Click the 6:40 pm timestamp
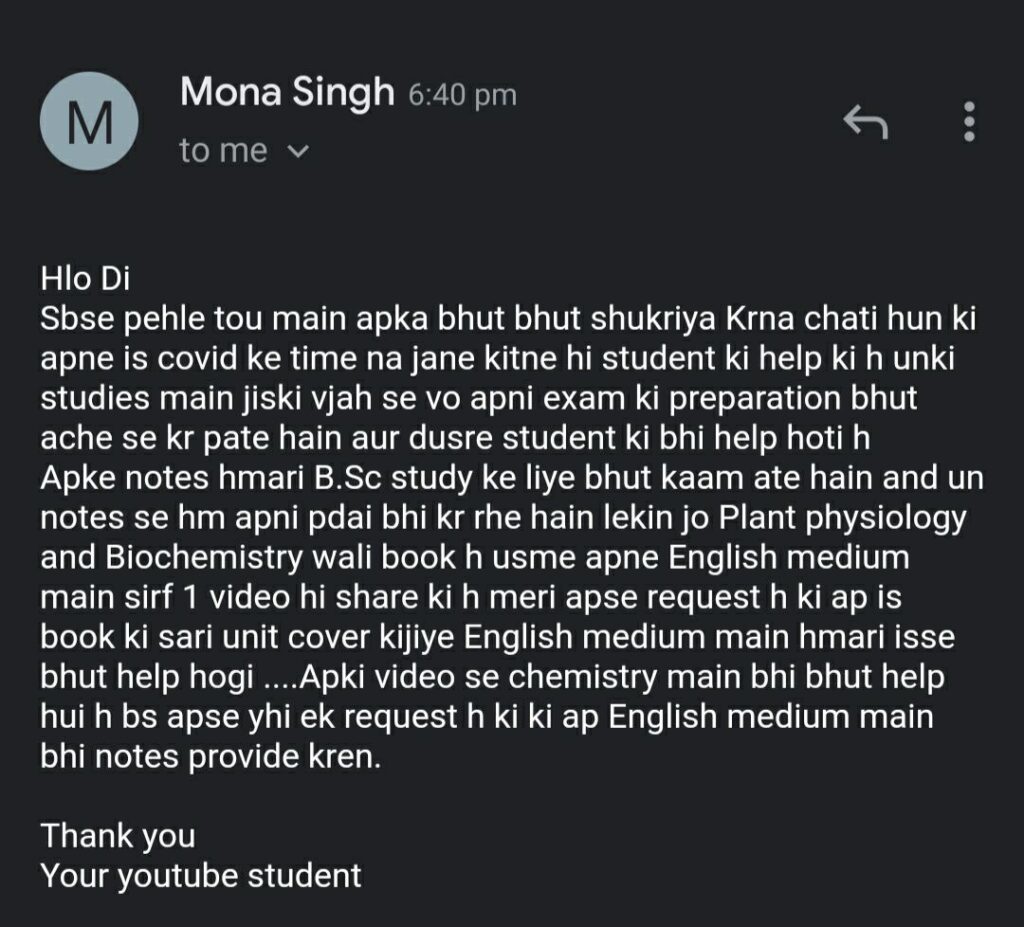This screenshot has width=1024, height=927. (463, 95)
